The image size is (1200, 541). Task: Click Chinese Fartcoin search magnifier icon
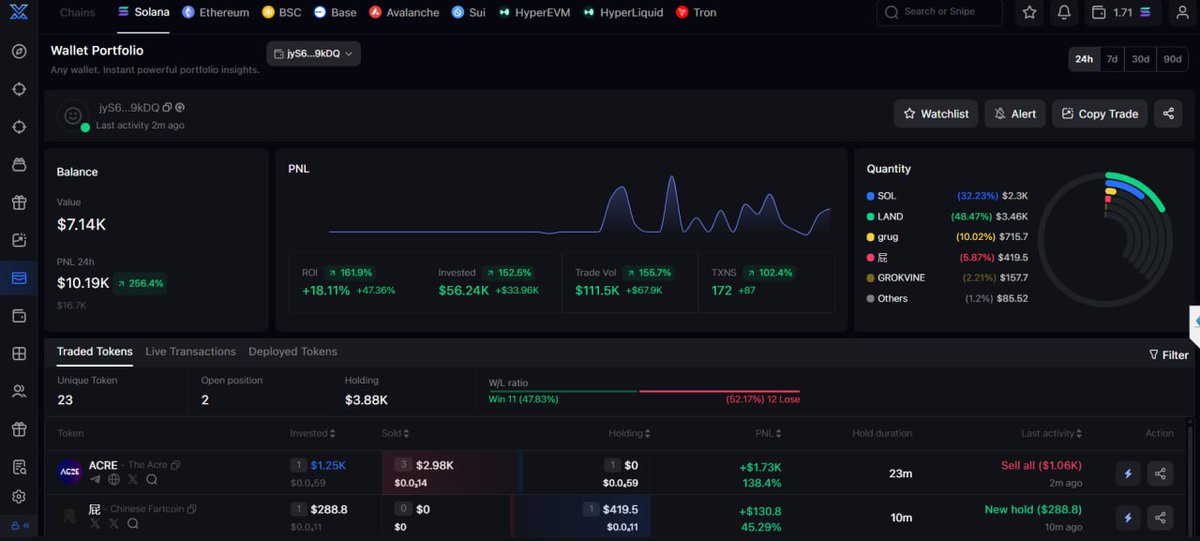(133, 523)
